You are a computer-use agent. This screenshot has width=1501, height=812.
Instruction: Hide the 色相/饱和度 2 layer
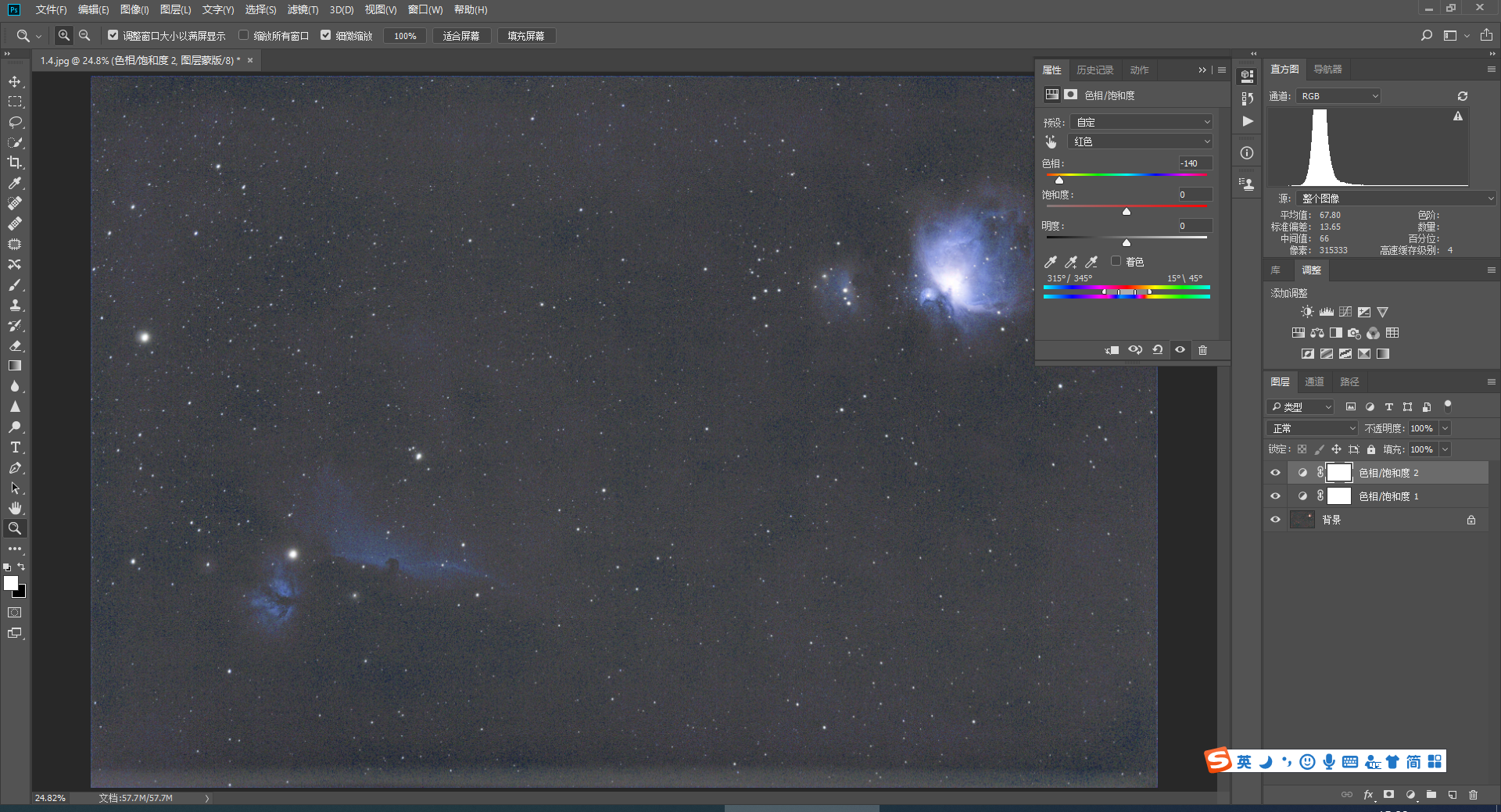tap(1275, 473)
